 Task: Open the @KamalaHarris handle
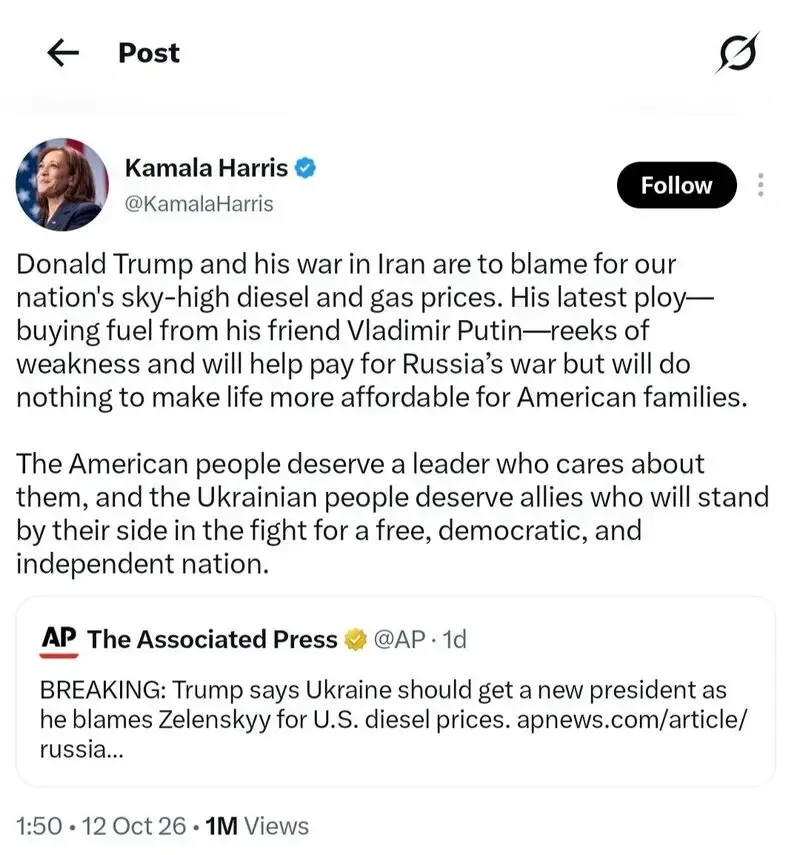click(x=199, y=204)
